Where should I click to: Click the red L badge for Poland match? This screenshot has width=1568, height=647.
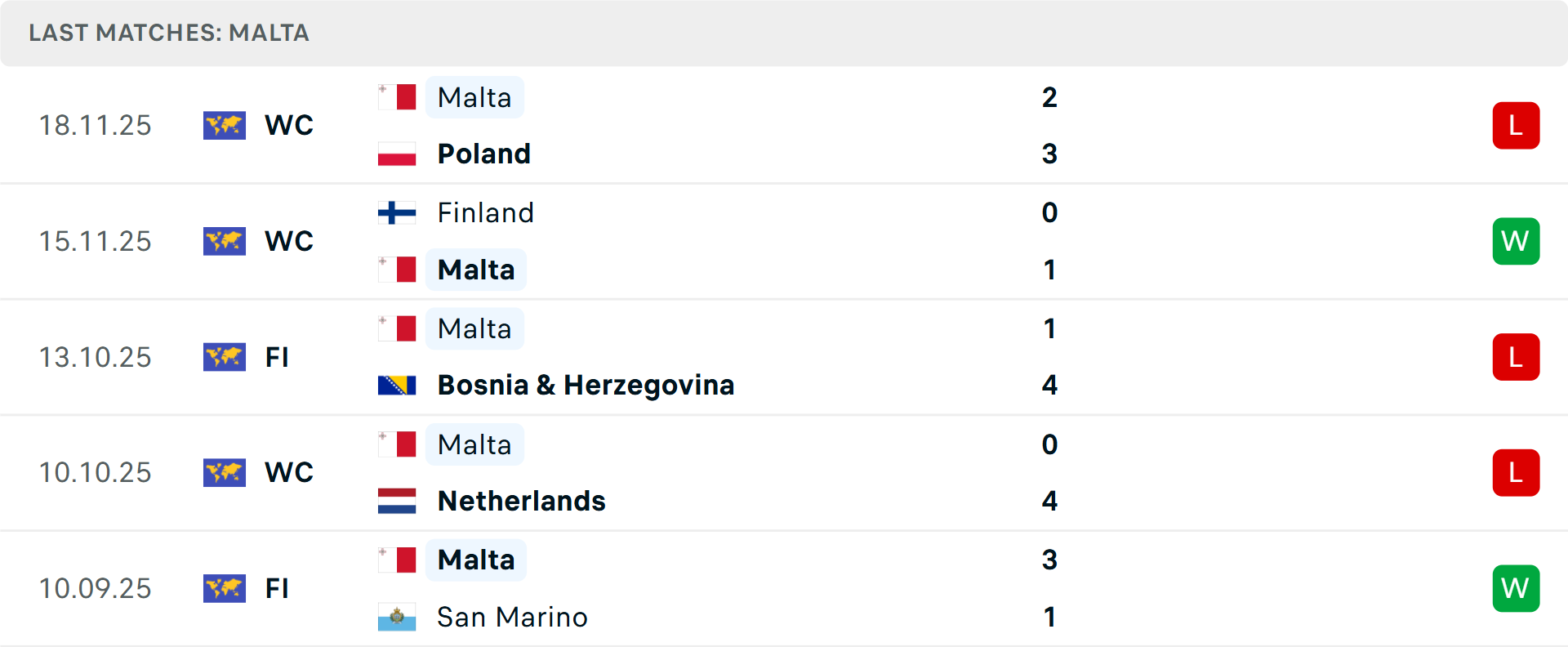pos(1516,126)
